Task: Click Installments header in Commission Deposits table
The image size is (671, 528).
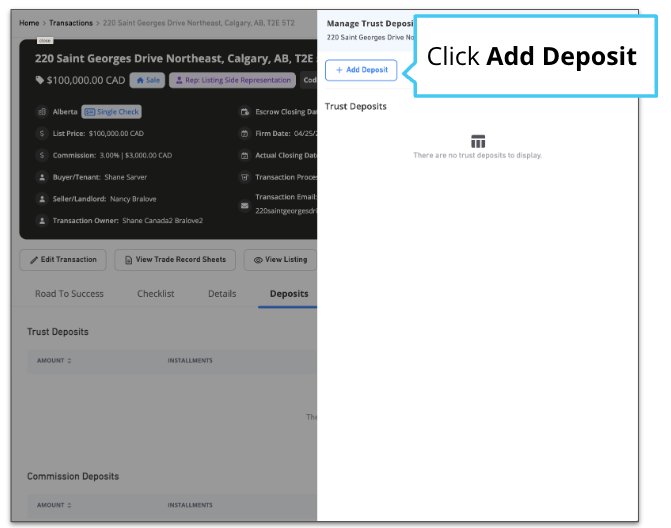Action: click(x=190, y=505)
